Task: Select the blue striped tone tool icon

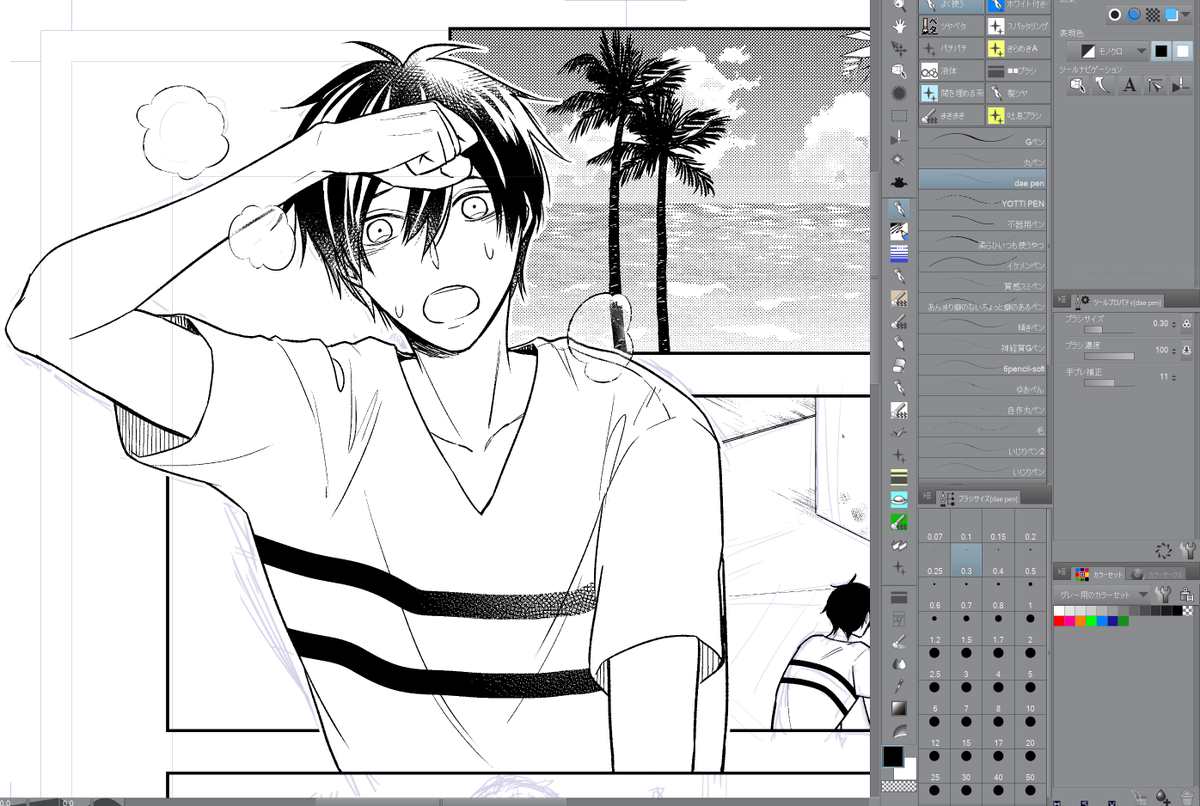Action: [x=898, y=252]
